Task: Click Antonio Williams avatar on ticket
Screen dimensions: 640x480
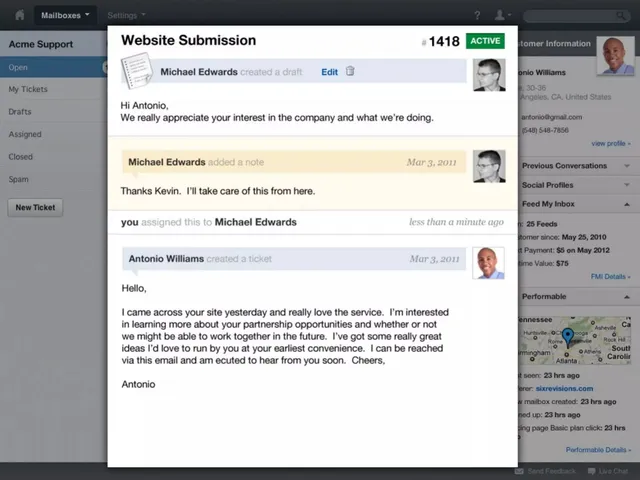Action: pyautogui.click(x=489, y=263)
